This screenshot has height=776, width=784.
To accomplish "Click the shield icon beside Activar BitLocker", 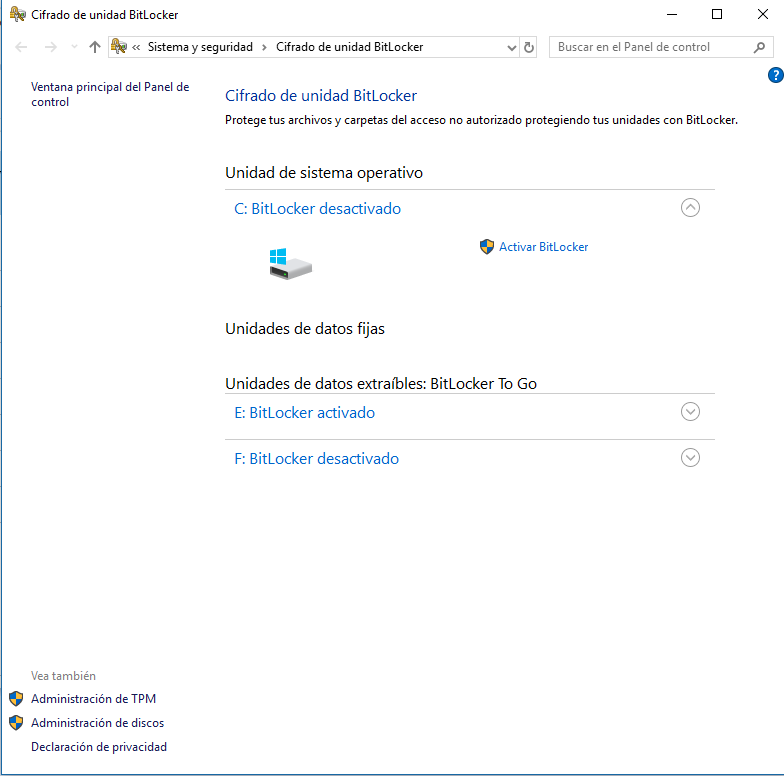I will coord(487,247).
